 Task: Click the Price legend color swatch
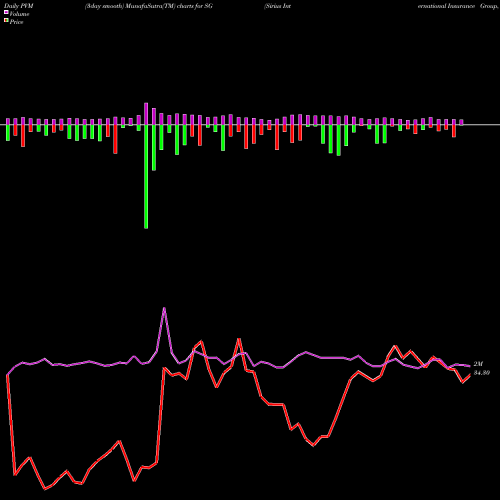[x=6, y=21]
